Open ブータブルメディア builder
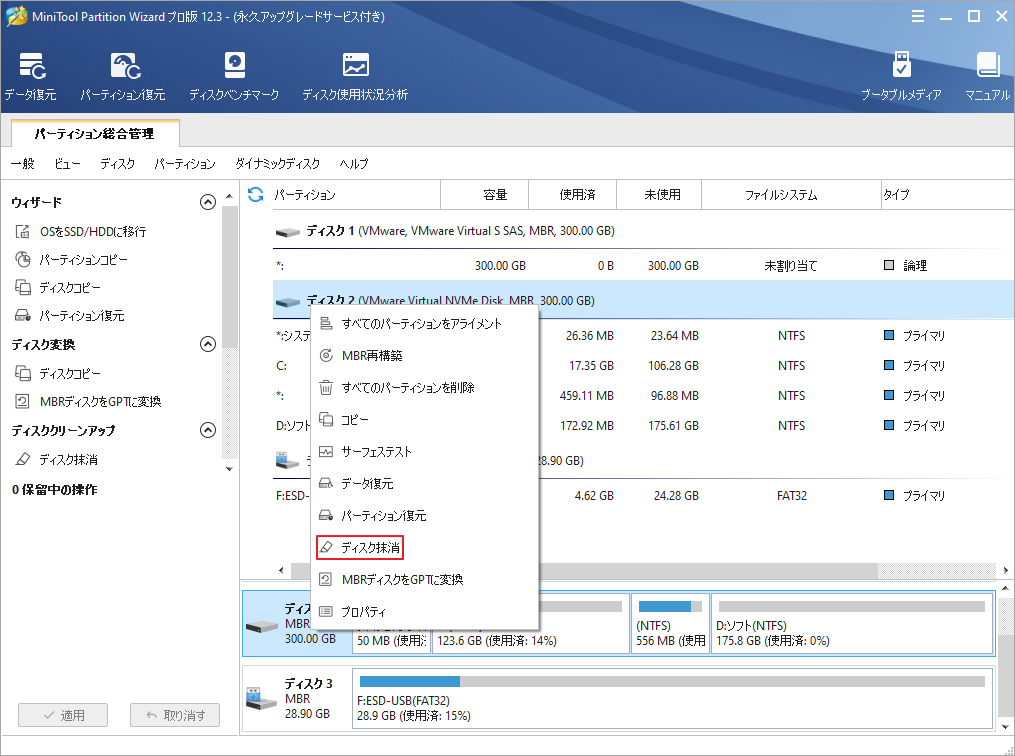1015x756 pixels. pos(900,76)
